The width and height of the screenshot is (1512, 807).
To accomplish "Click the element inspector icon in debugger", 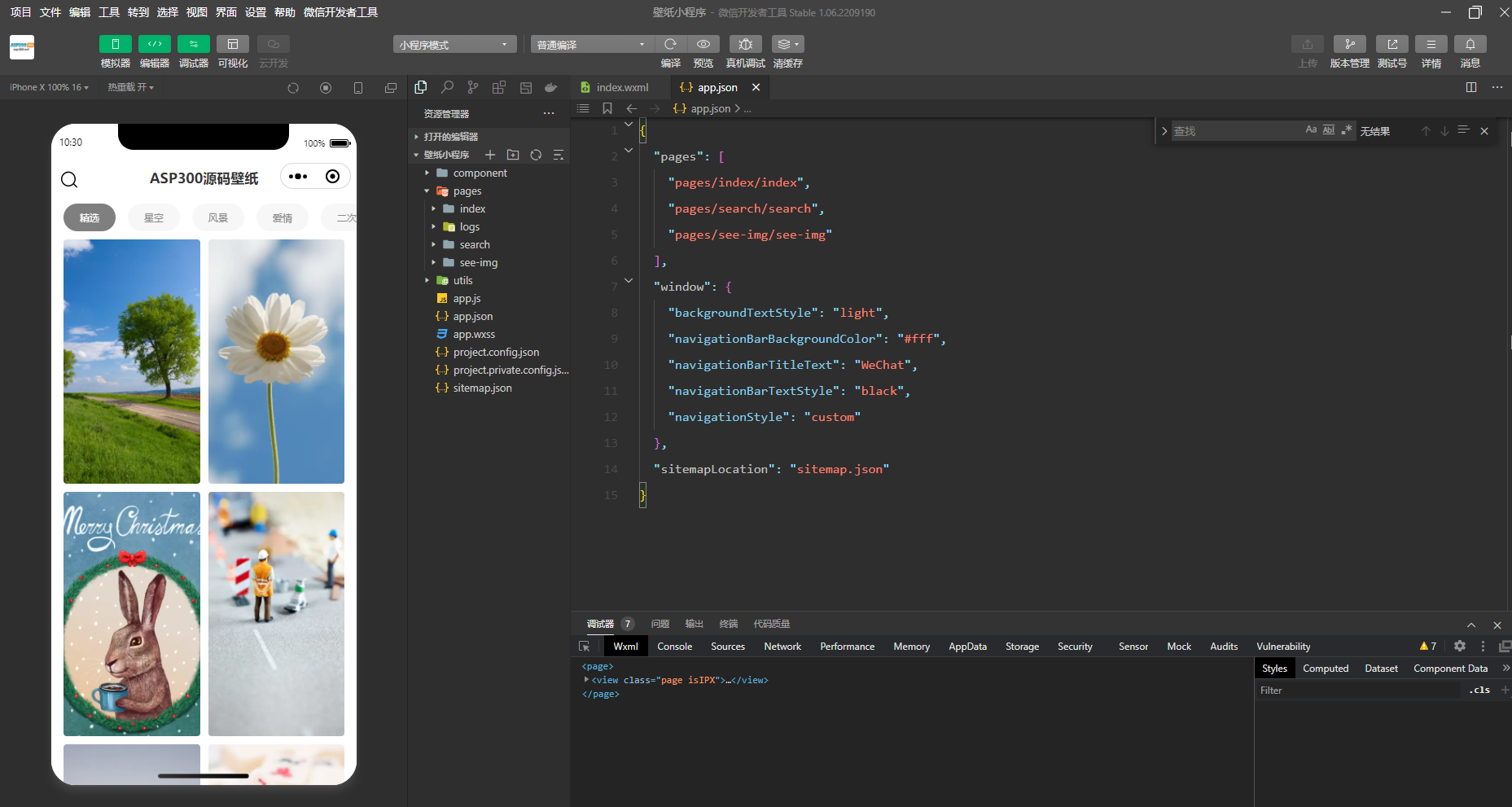I will 584,646.
